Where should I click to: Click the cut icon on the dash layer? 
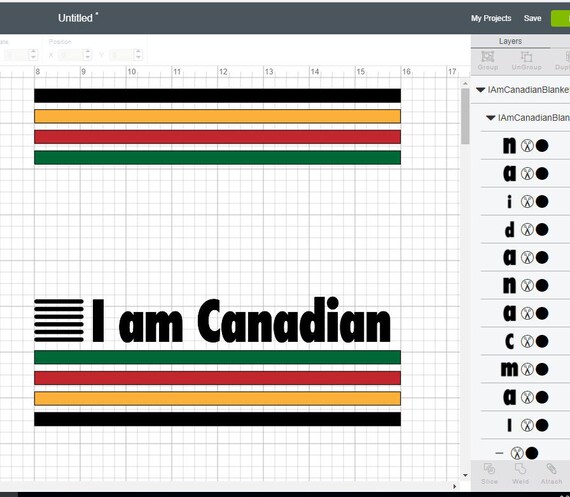(517, 453)
